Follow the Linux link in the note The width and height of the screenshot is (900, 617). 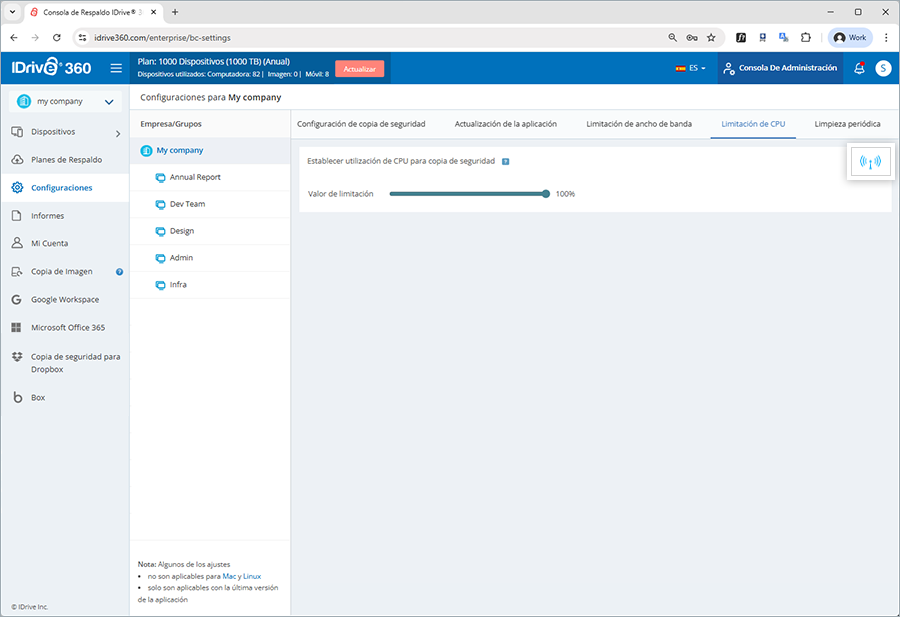[252, 576]
